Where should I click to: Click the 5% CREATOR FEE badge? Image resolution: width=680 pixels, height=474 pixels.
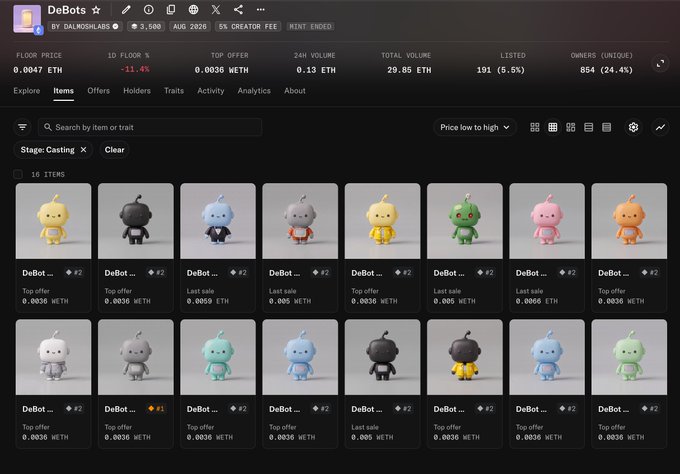point(248,26)
